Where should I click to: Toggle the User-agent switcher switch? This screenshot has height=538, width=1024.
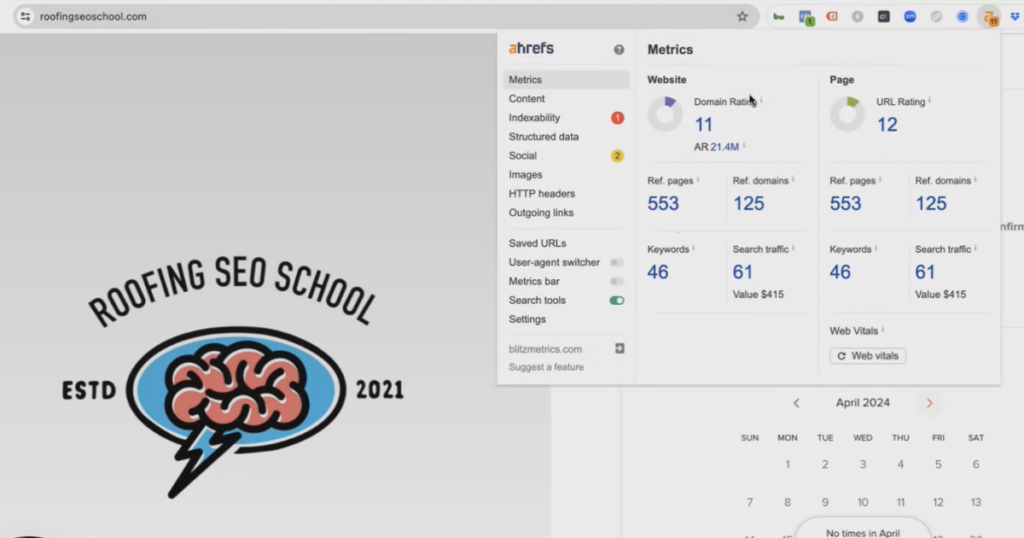[616, 262]
